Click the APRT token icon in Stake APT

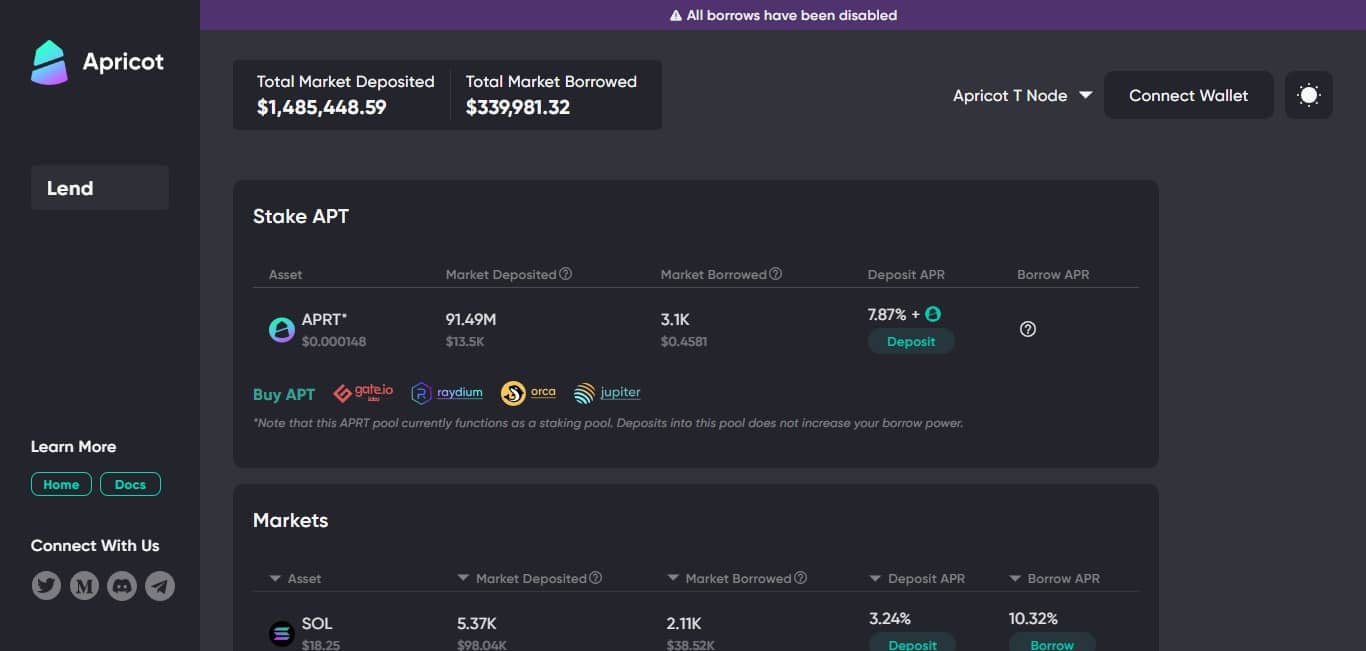pyautogui.click(x=281, y=328)
